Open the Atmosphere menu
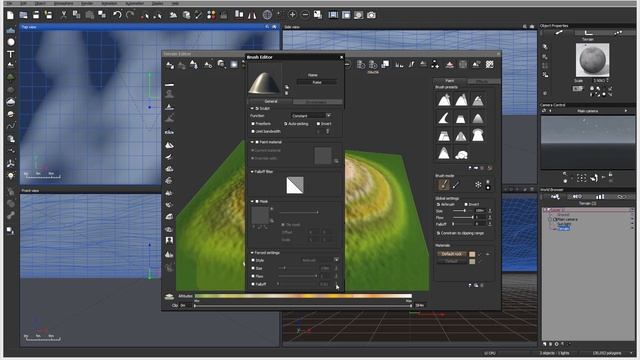 [63, 3]
